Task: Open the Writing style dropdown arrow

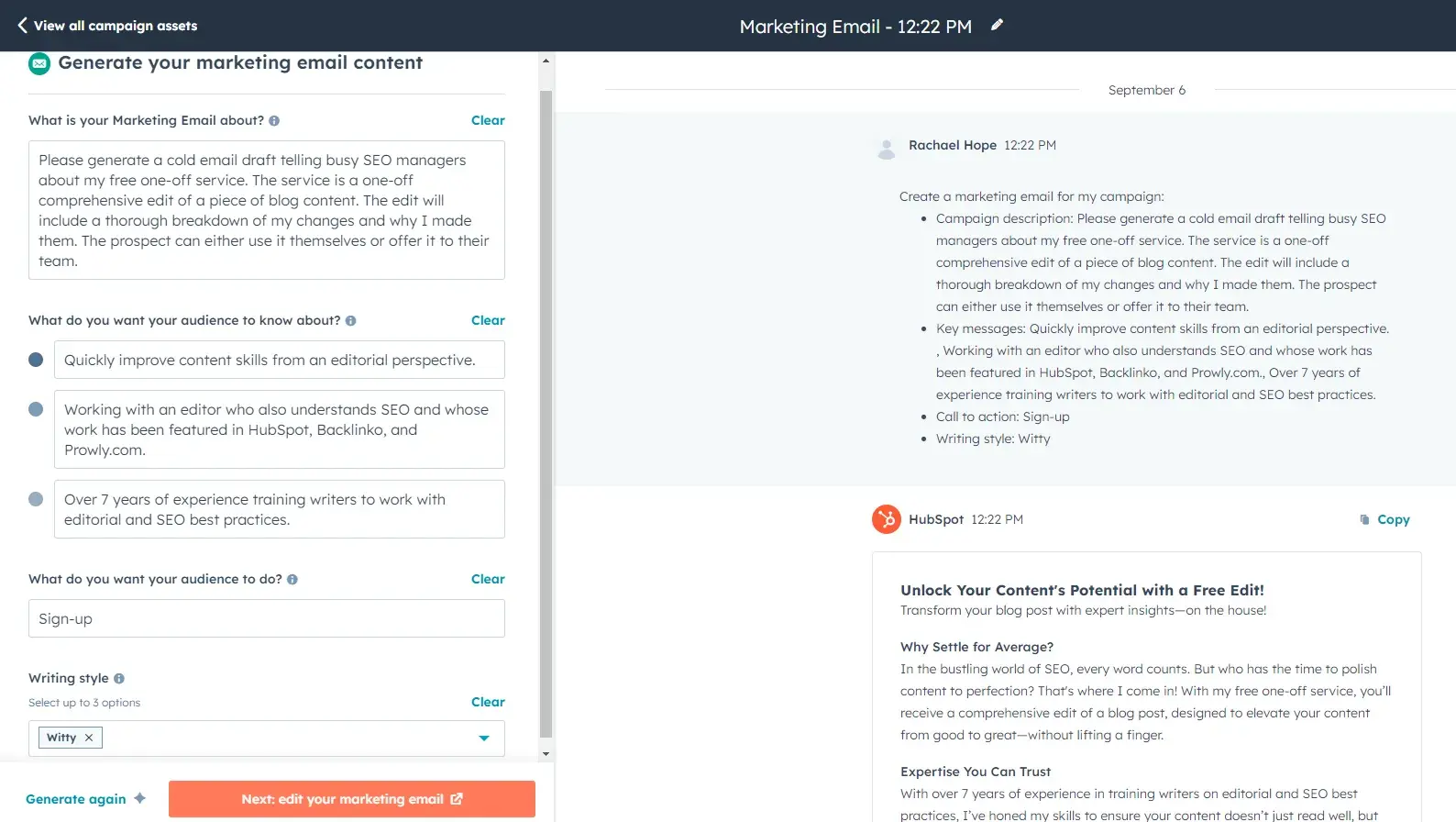Action: click(483, 739)
